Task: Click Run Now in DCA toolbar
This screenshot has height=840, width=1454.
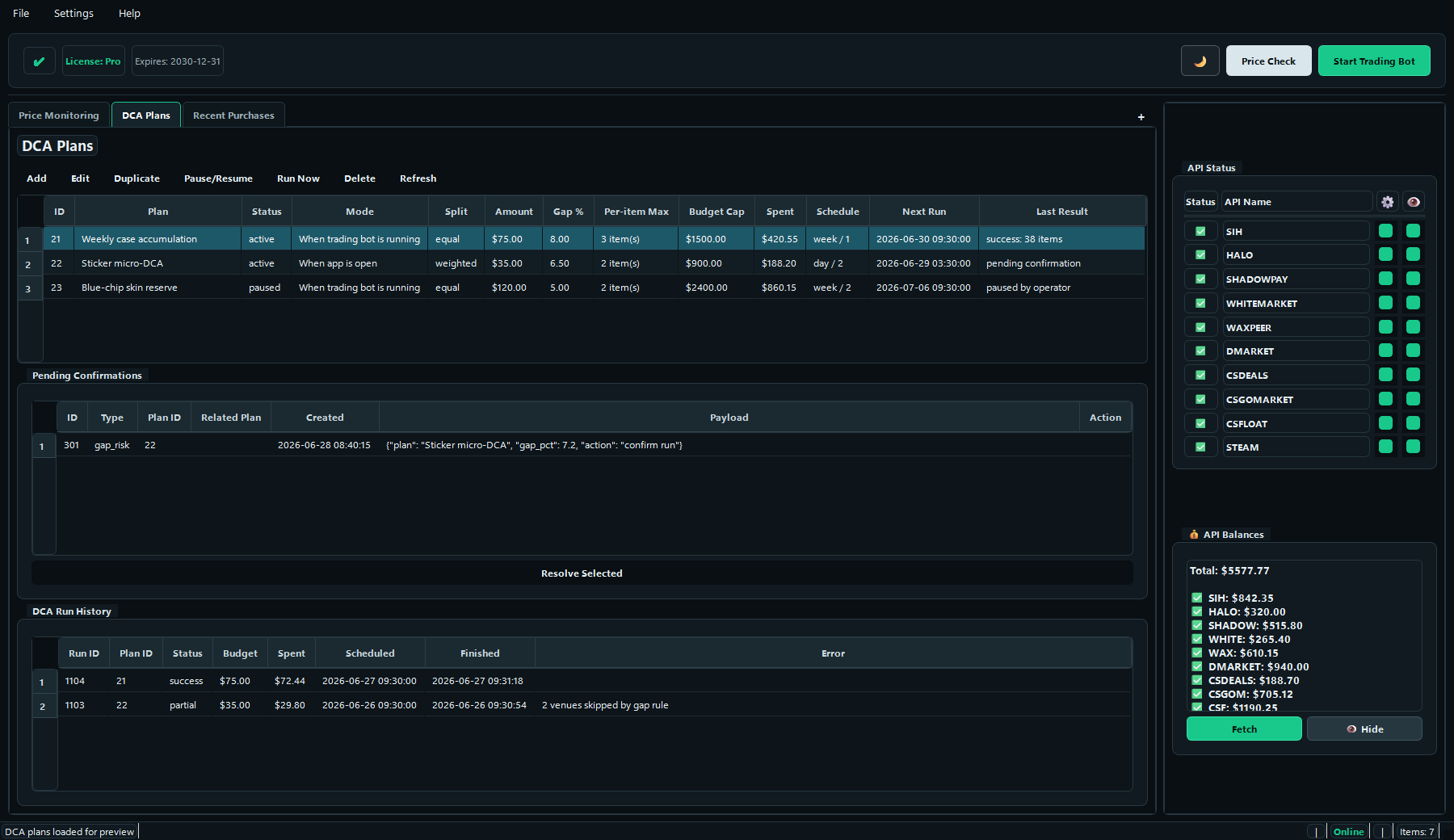Action: 298,178
